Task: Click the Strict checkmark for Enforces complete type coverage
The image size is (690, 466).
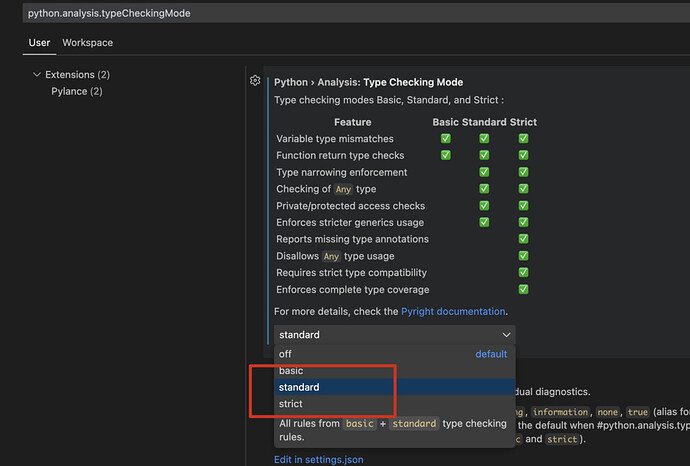Action: (523, 289)
